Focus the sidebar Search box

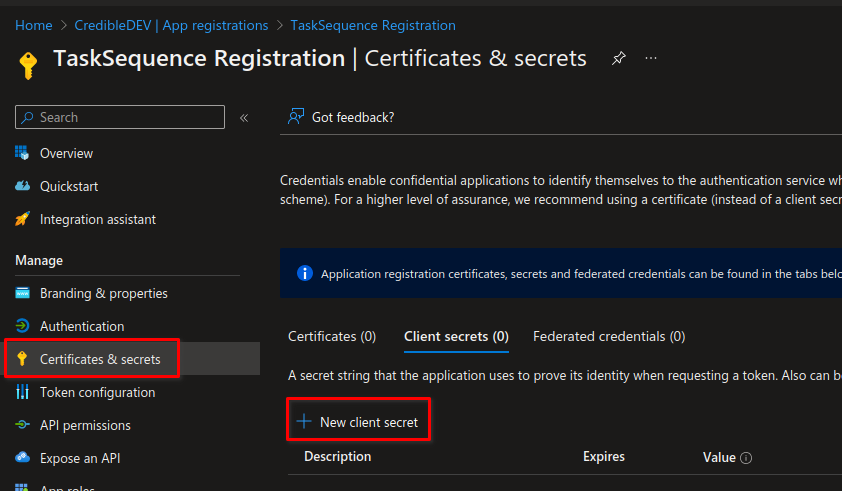(120, 117)
